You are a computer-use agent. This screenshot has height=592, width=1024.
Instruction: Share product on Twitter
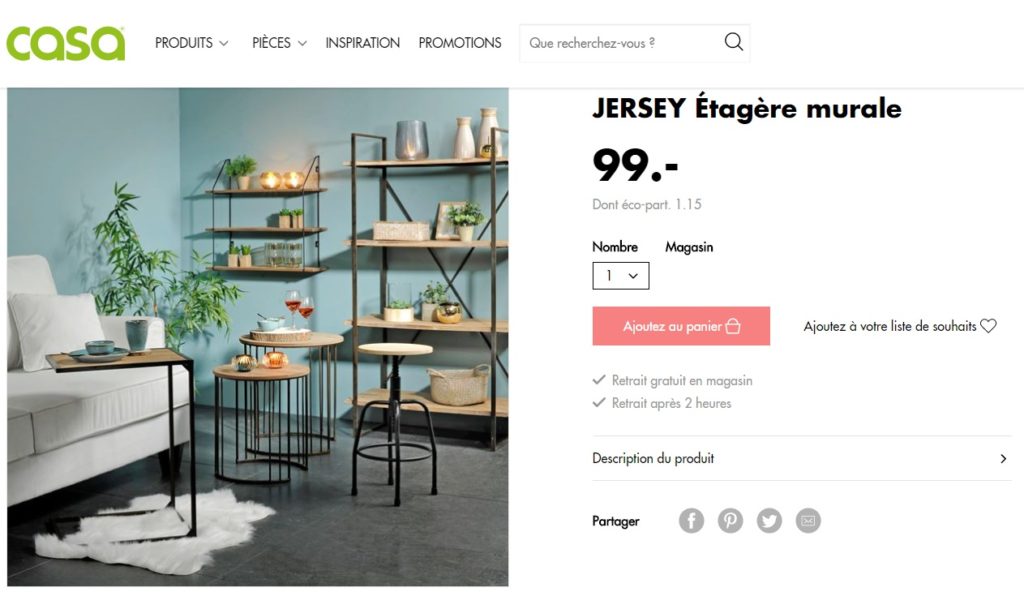pos(769,521)
